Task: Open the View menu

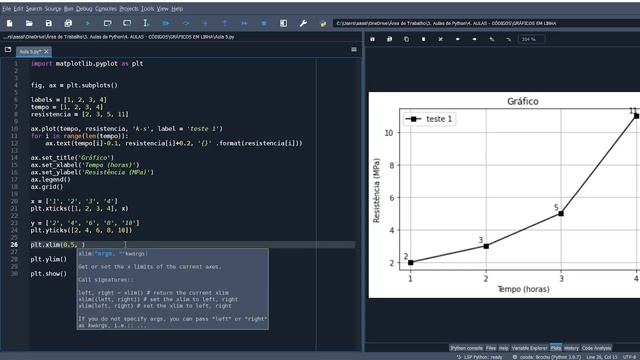Action: click(163, 9)
